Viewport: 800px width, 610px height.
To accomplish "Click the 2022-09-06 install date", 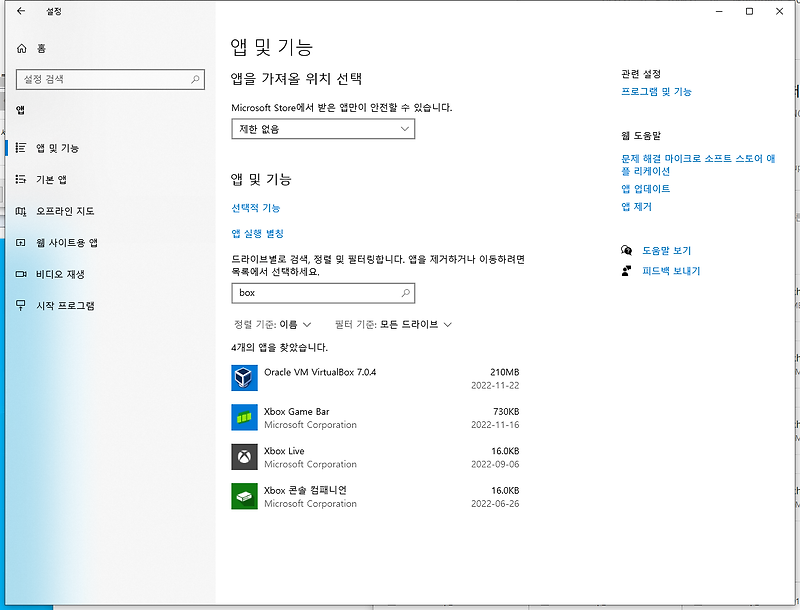I will [495, 464].
